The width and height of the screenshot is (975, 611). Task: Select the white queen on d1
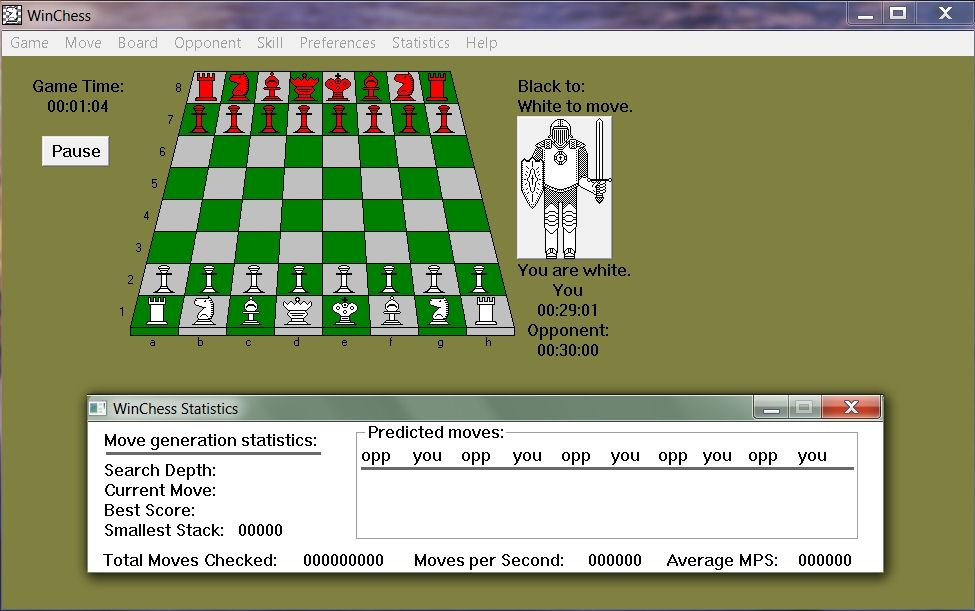pos(297,311)
